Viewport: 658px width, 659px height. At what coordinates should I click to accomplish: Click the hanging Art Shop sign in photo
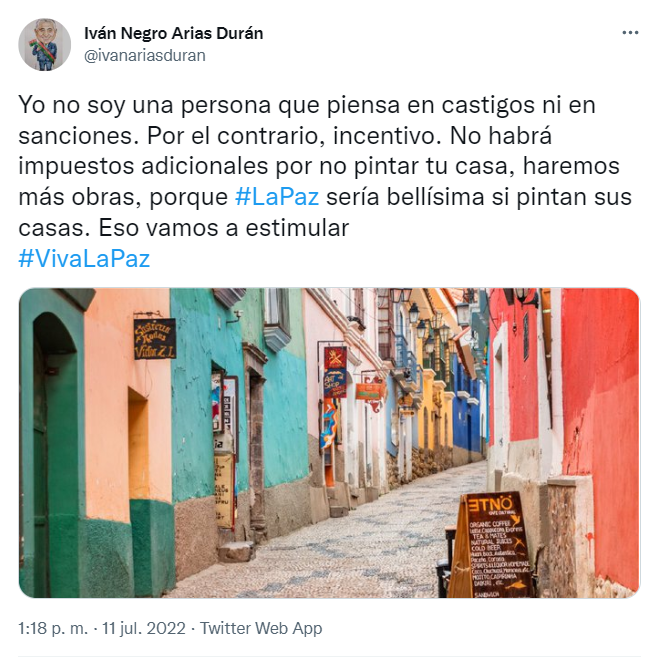335,383
